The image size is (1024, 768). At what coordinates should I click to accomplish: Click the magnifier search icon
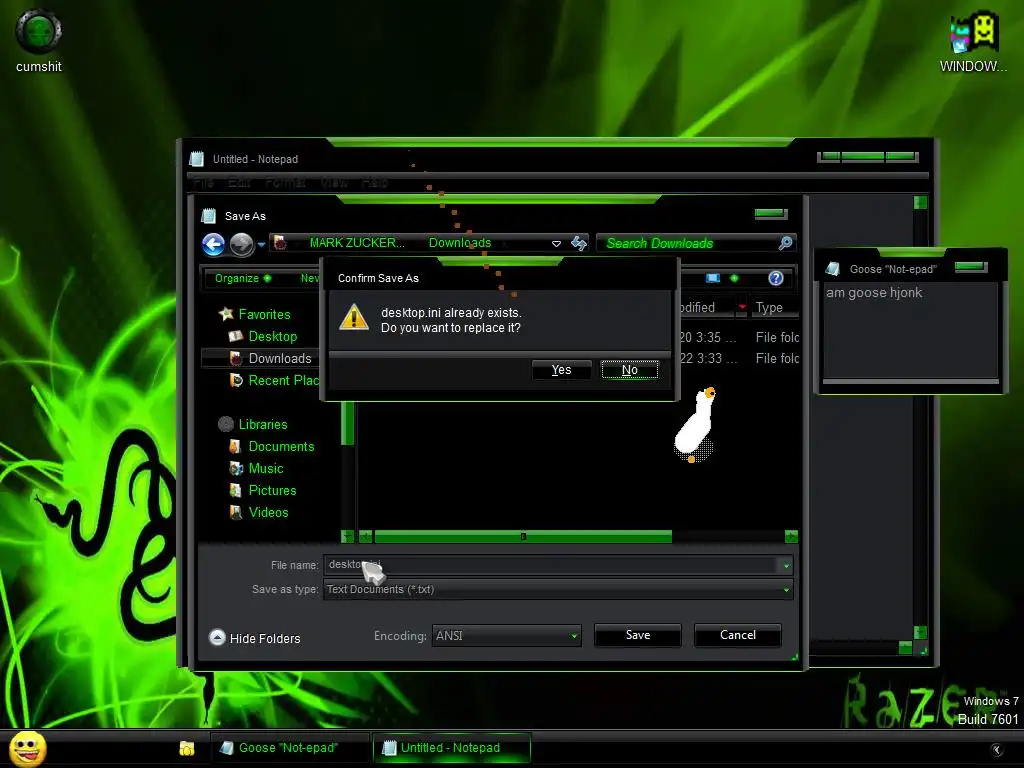[x=786, y=243]
